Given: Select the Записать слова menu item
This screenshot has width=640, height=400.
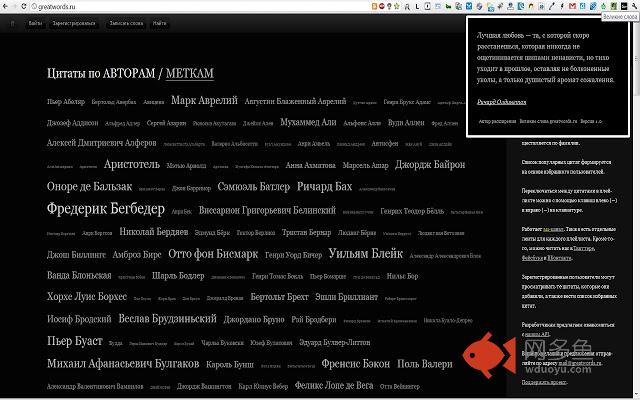Looking at the screenshot, I should tap(126, 23).
